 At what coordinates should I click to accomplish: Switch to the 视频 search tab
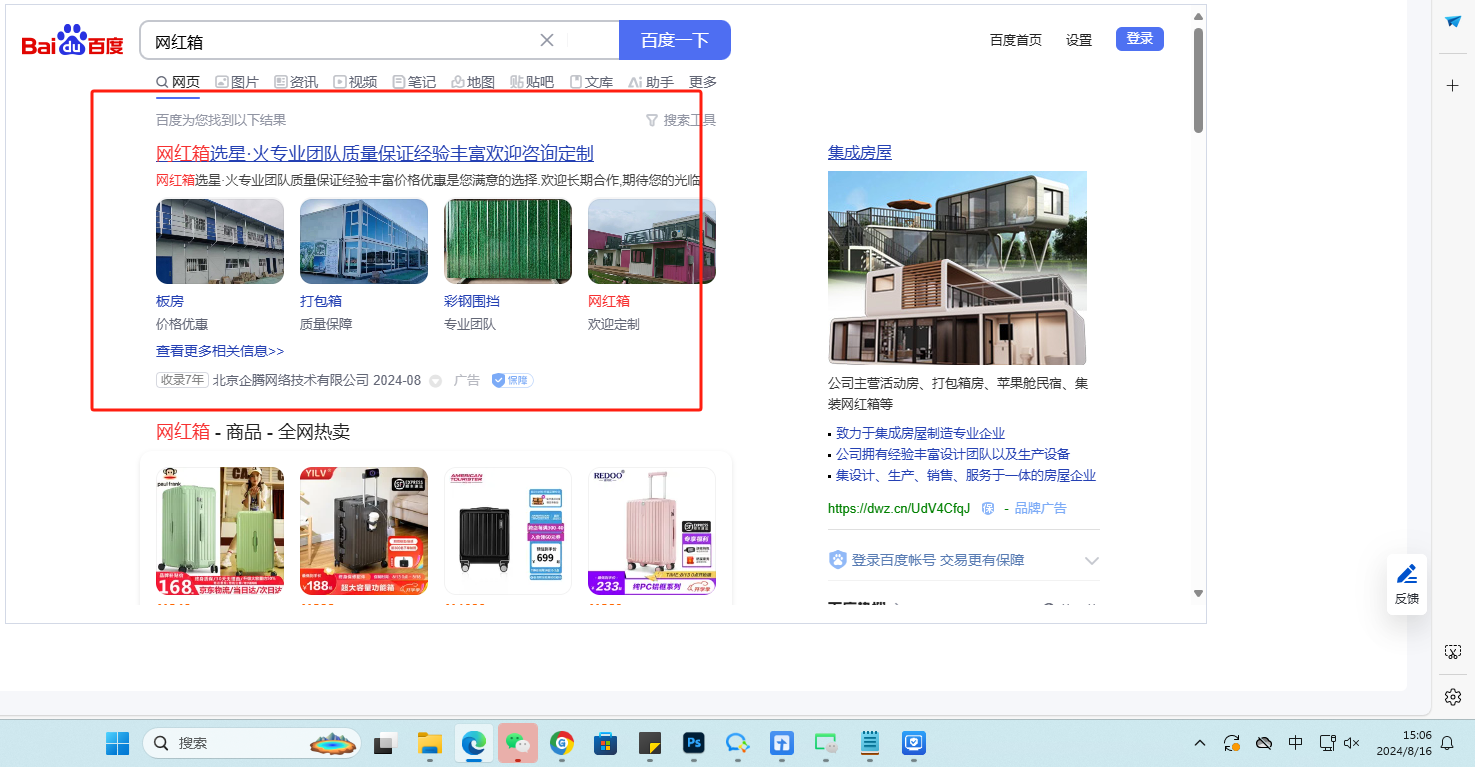[x=355, y=82]
